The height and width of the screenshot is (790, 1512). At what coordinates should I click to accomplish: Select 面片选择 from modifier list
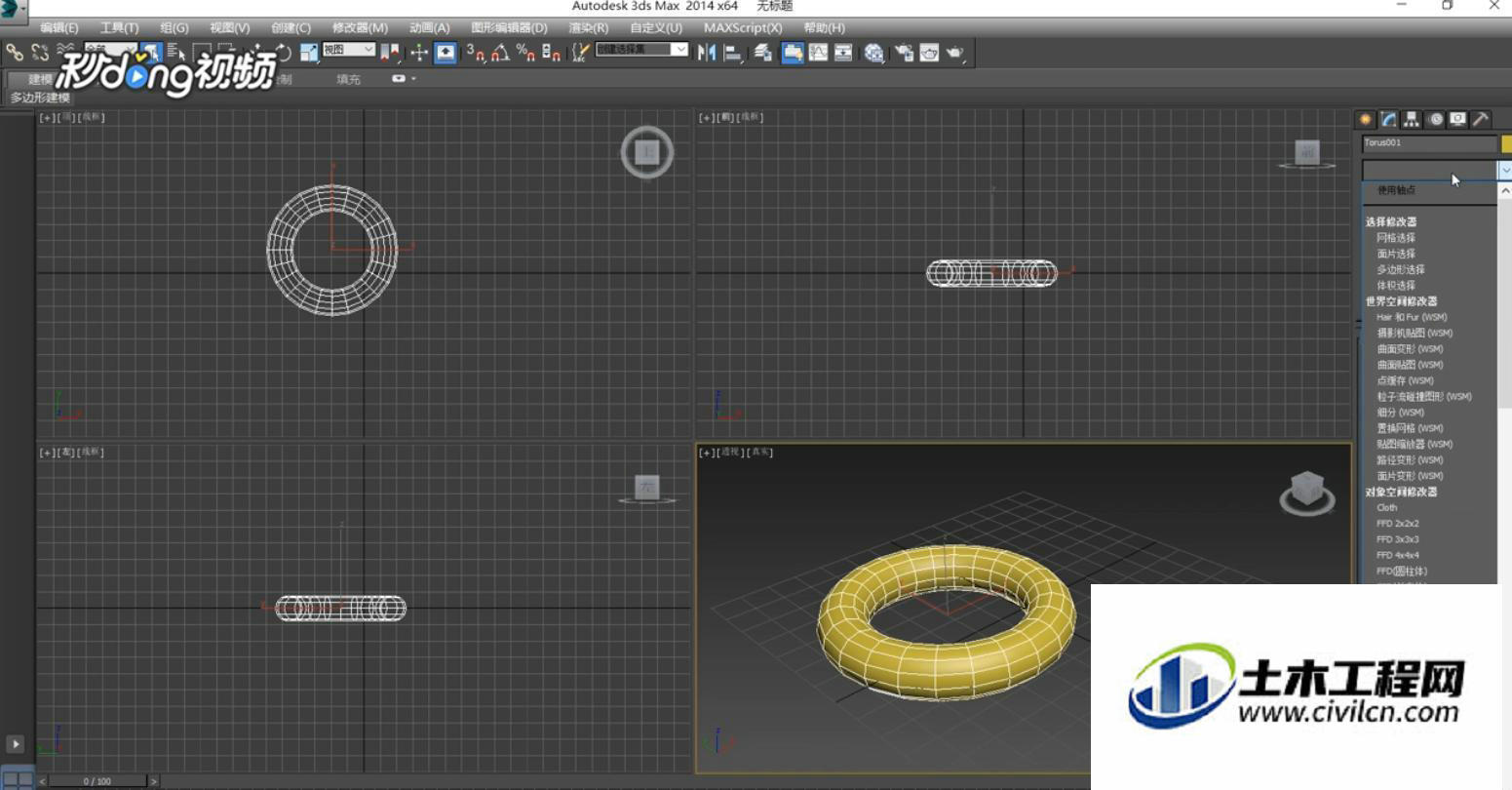click(1396, 254)
